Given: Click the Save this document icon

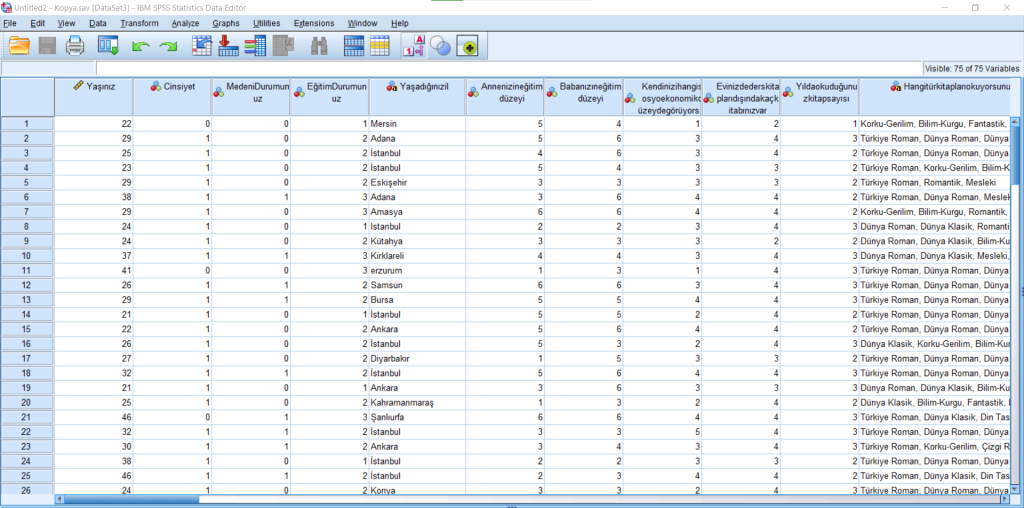Looking at the screenshot, I should [x=47, y=45].
